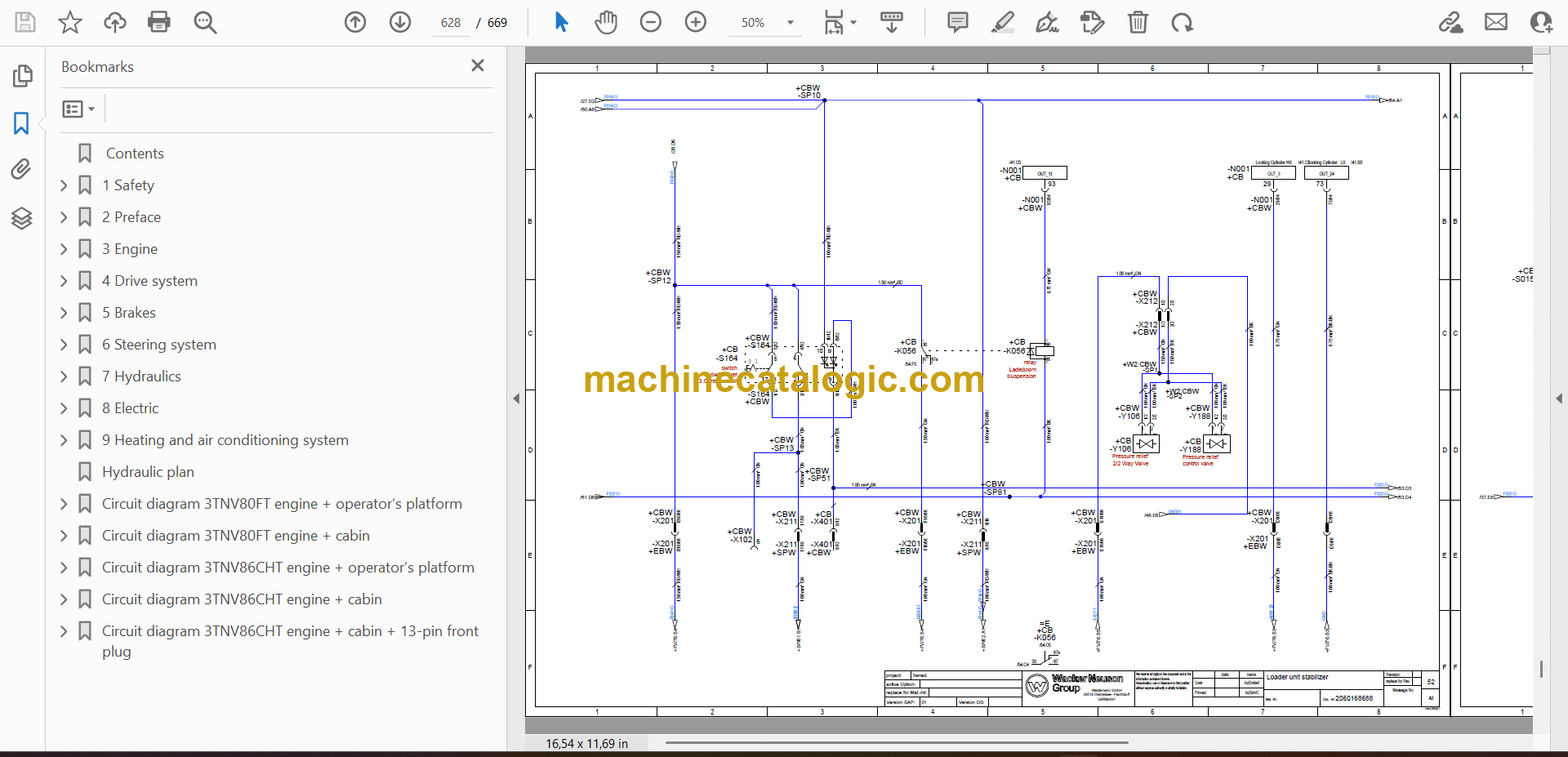This screenshot has width=1568, height=757.
Task: Click the Print file icon
Action: 158,22
